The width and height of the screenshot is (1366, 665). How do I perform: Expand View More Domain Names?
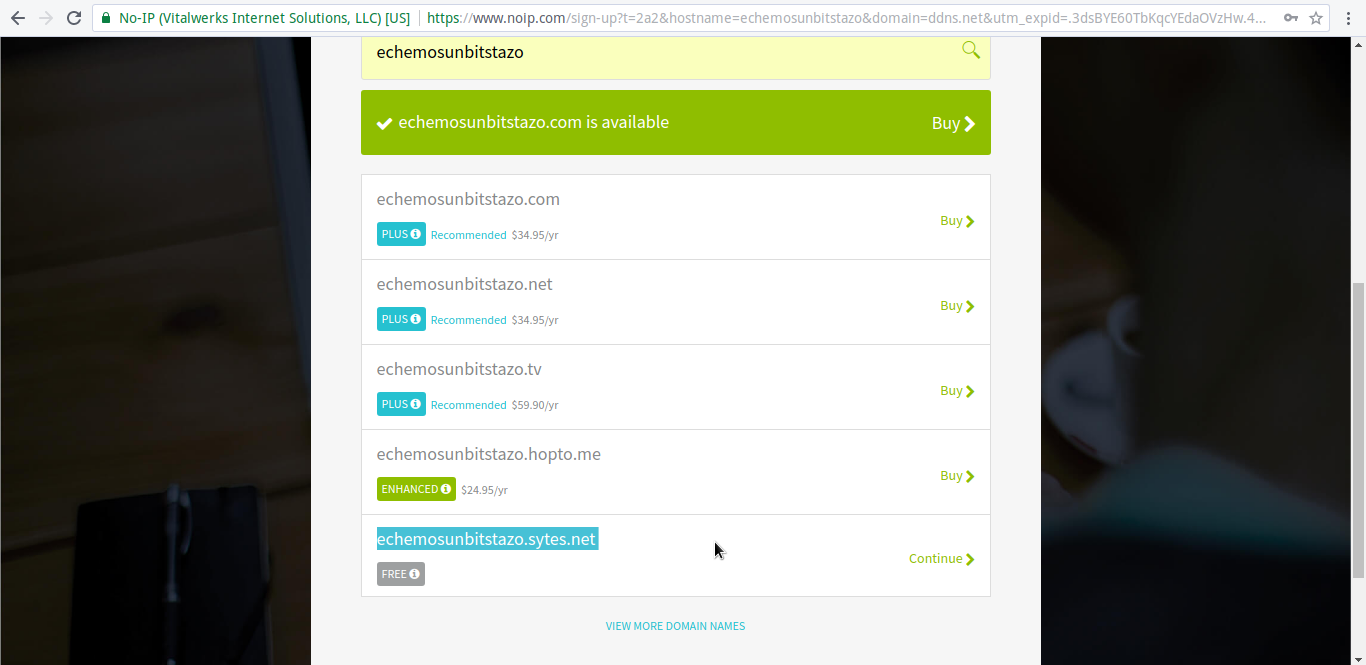675,626
